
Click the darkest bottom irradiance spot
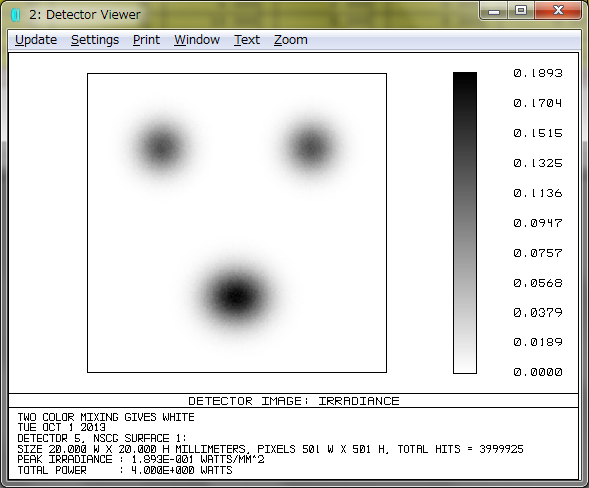pos(236,296)
